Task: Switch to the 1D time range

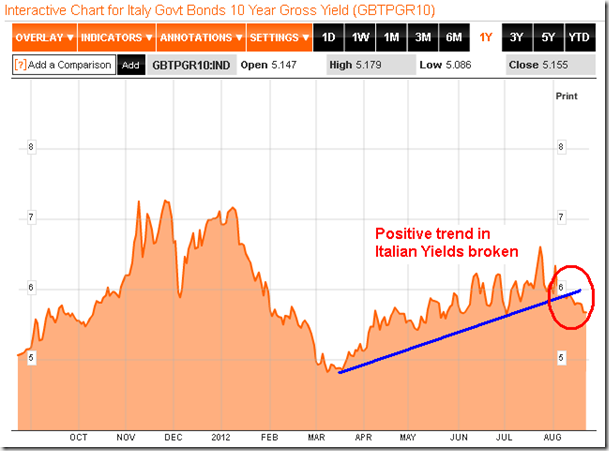Action: pos(327,38)
